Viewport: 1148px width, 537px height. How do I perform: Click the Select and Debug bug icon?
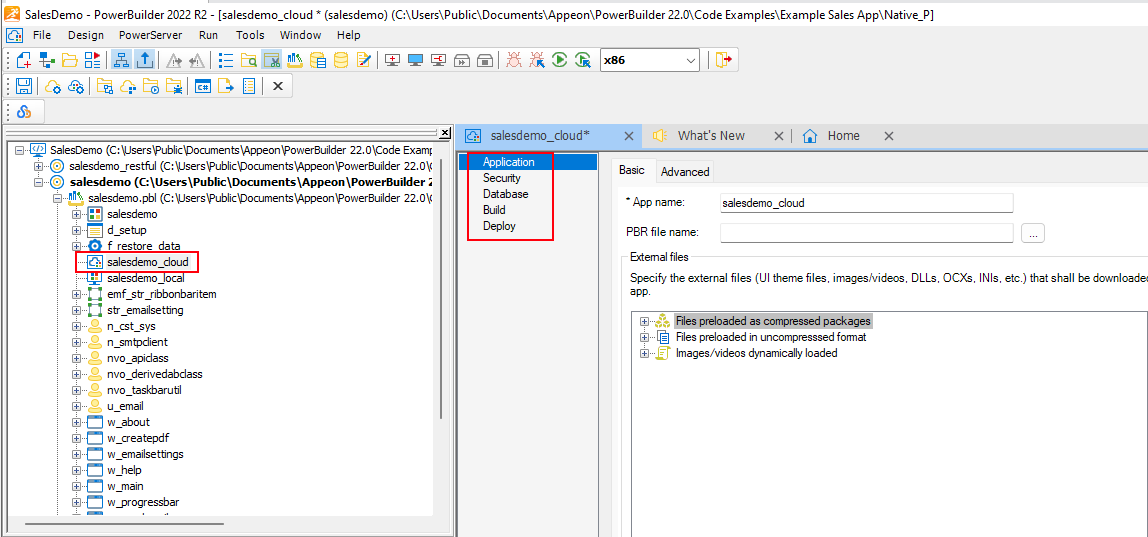point(537,60)
